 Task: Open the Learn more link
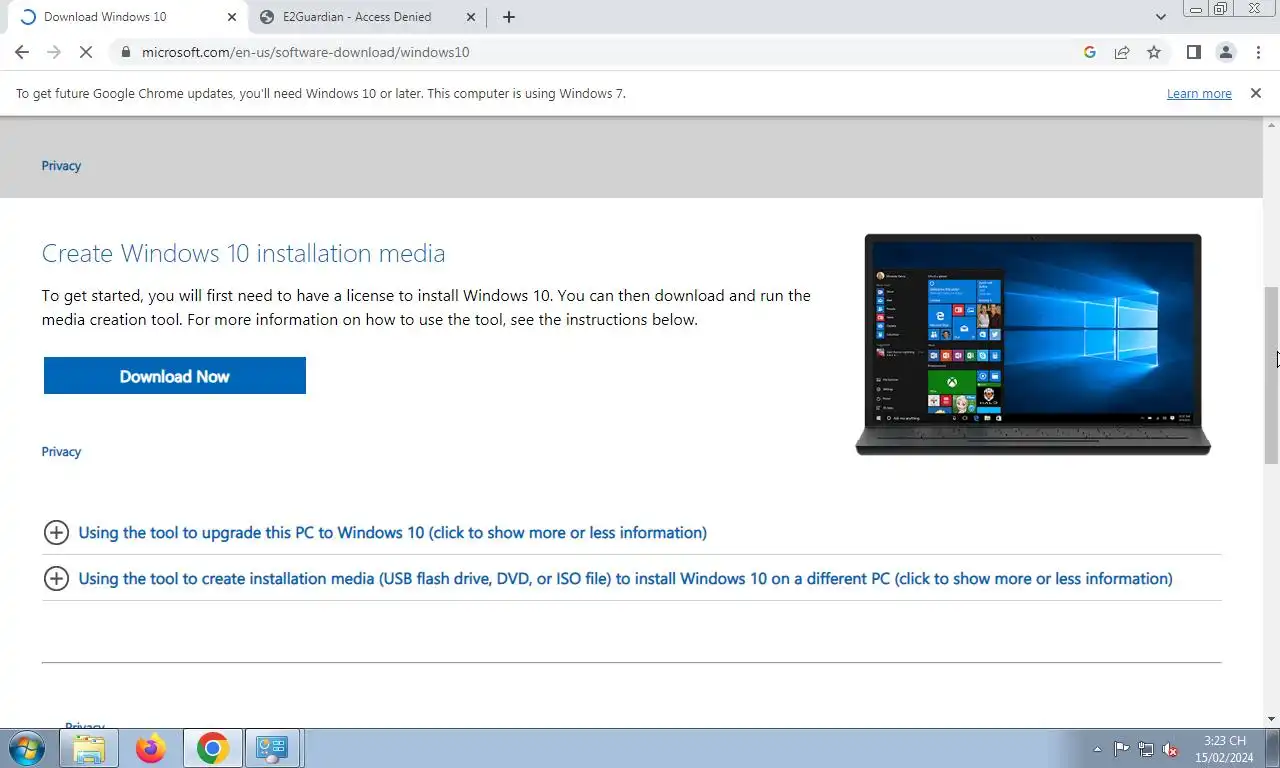1199,94
